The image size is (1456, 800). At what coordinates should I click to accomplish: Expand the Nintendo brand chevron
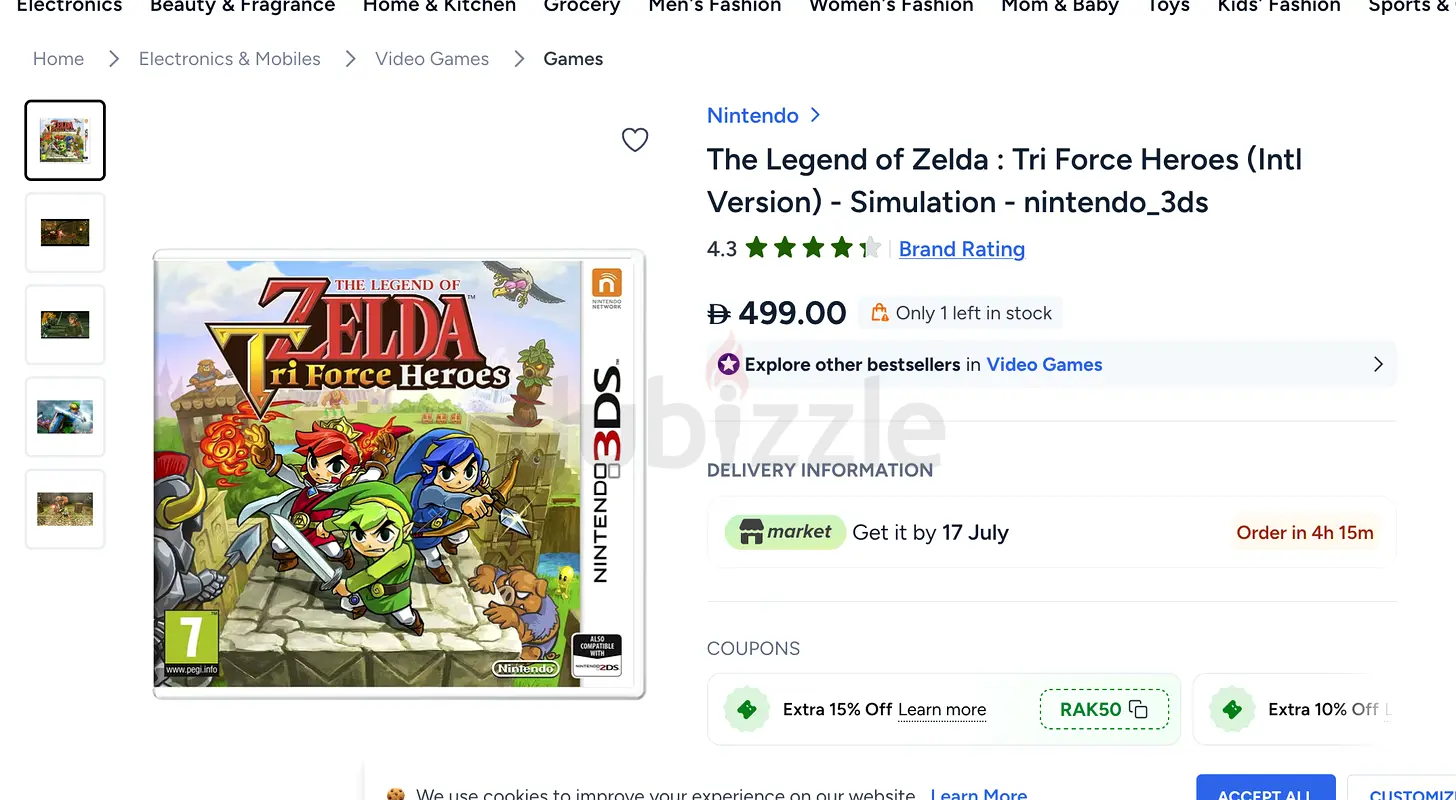coord(815,115)
